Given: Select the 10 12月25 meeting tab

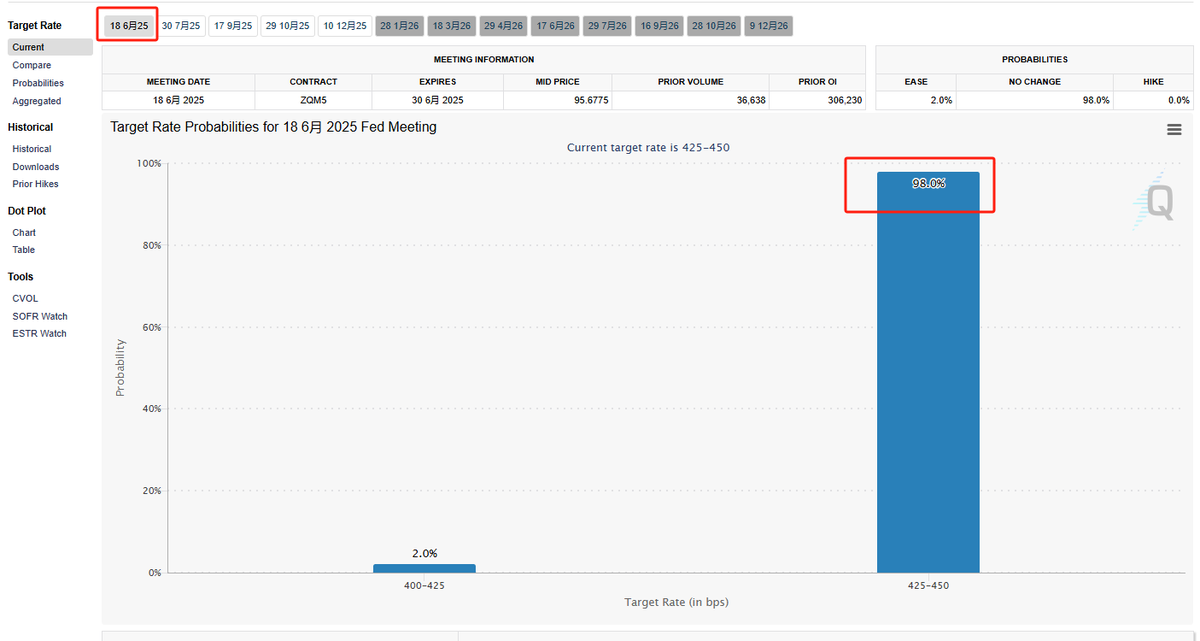Looking at the screenshot, I should (345, 26).
